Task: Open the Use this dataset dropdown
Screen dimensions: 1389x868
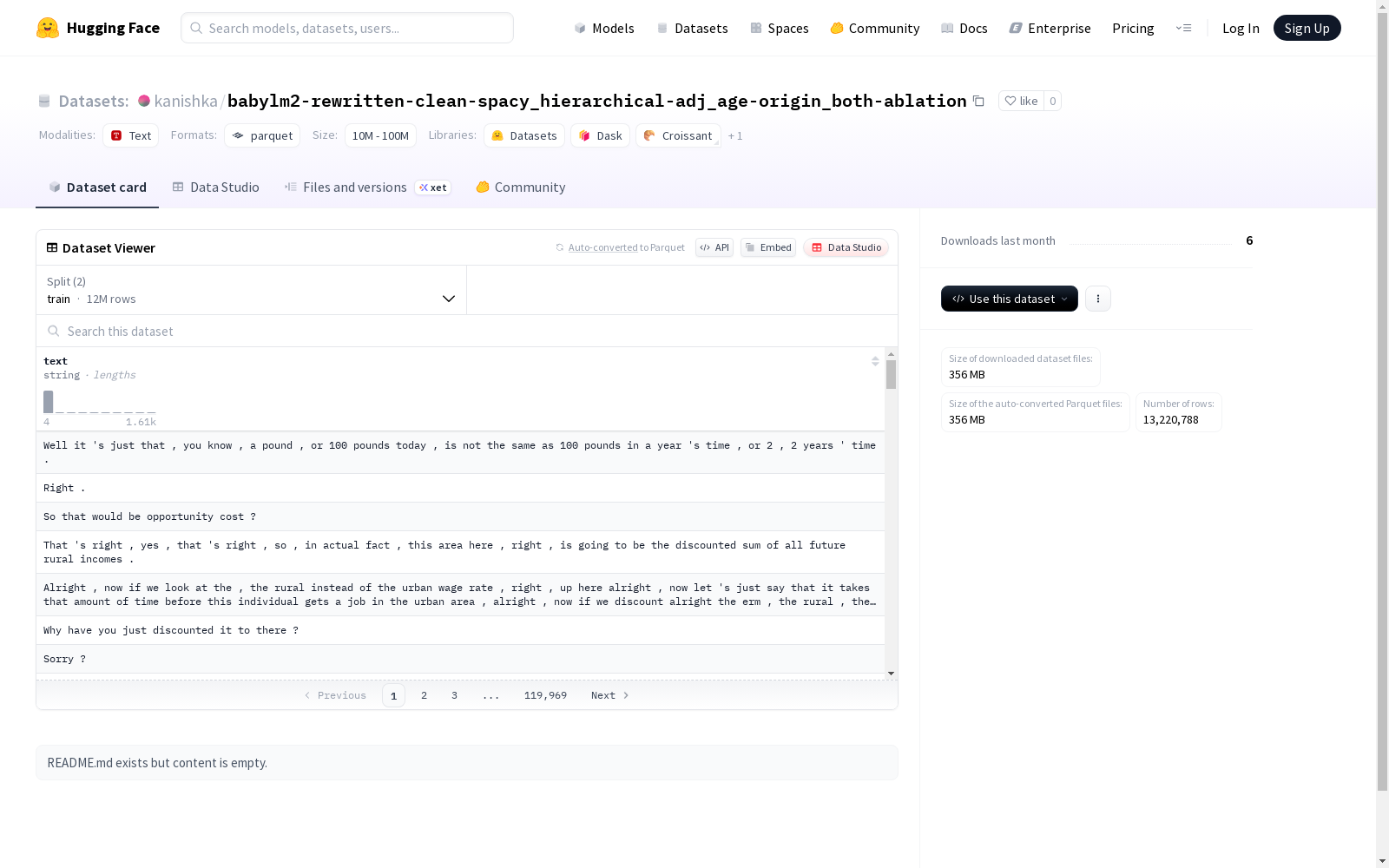Action: pos(1010,299)
